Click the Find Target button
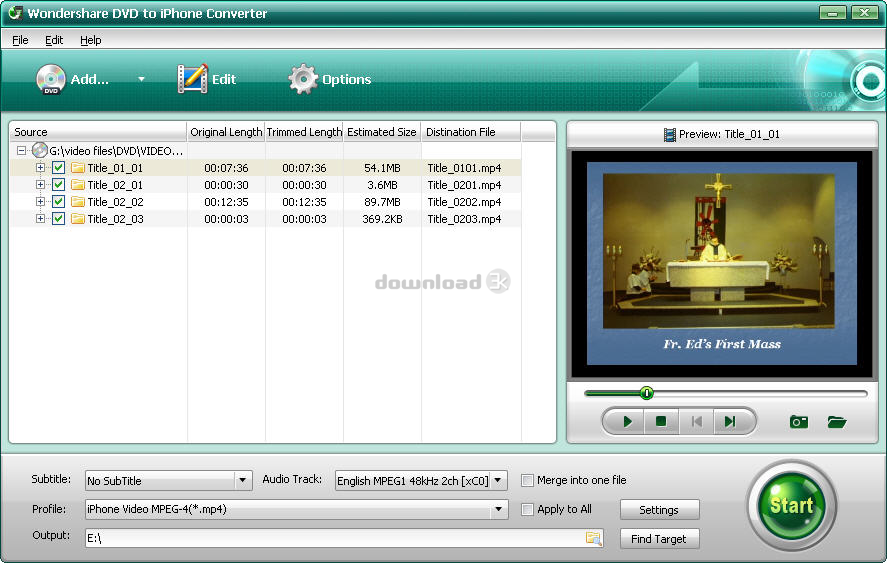 tap(660, 539)
